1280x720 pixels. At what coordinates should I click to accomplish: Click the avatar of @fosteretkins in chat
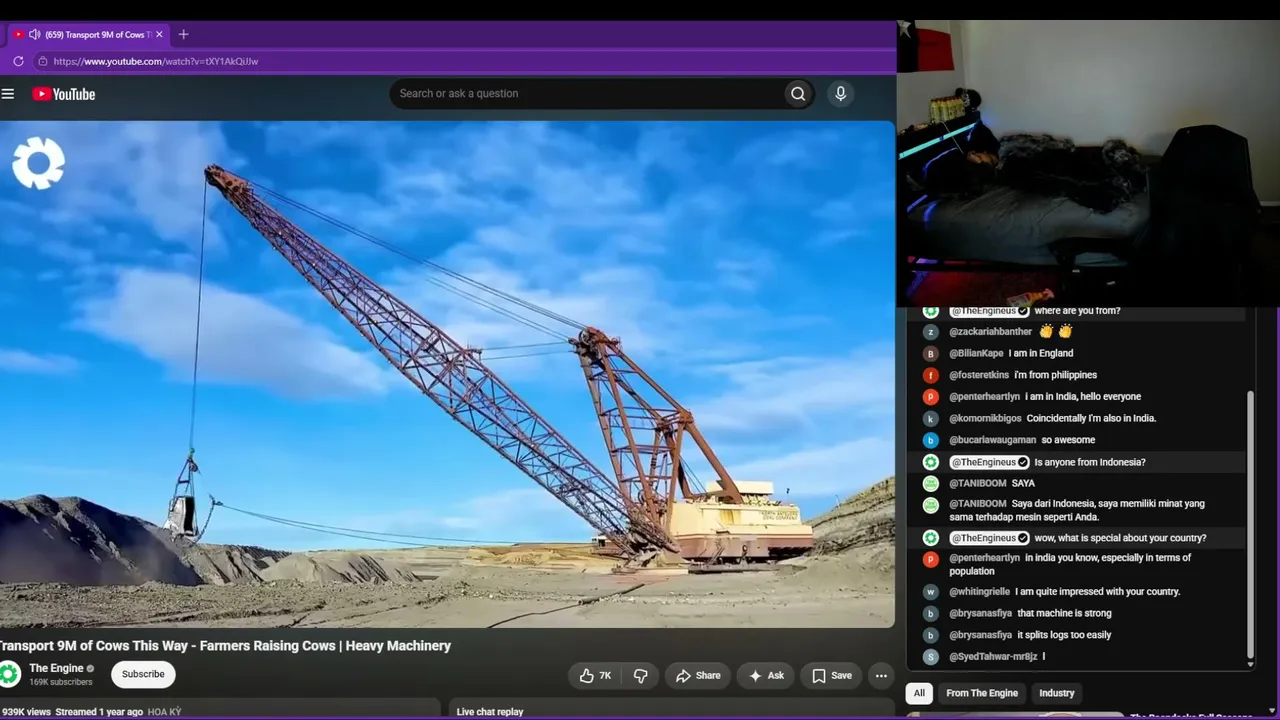click(x=930, y=375)
